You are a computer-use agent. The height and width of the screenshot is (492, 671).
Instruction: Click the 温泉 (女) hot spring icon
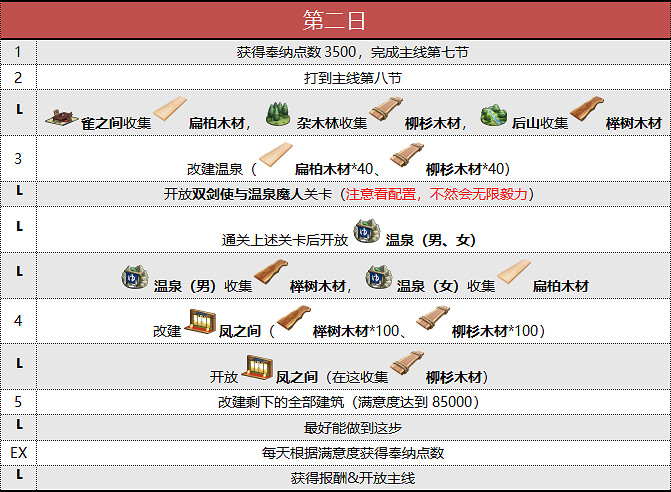(x=379, y=277)
